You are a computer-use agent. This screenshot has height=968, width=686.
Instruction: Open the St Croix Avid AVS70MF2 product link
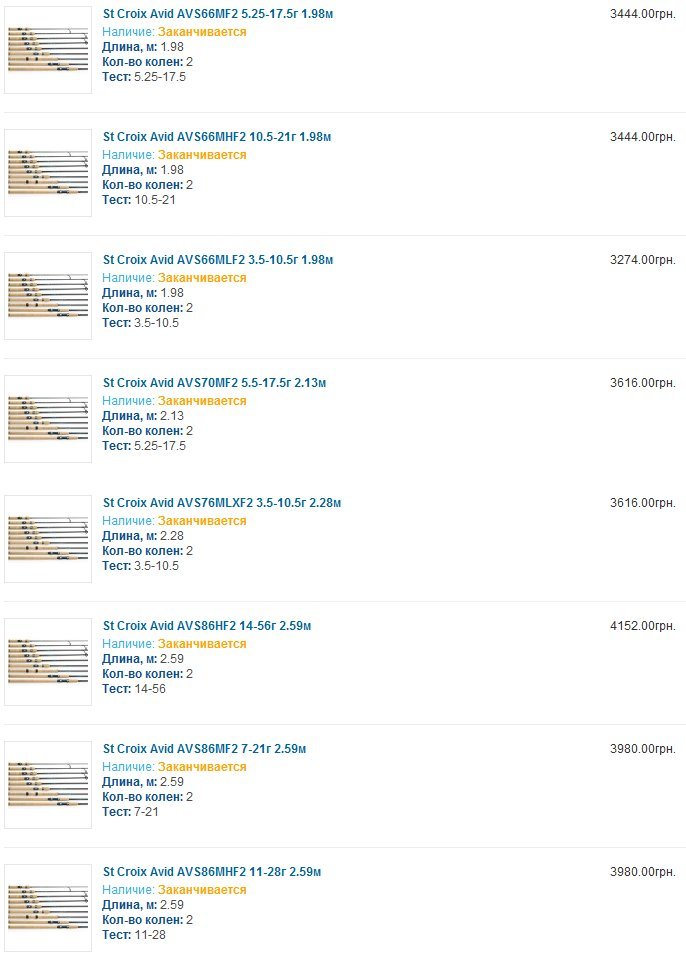click(x=214, y=382)
